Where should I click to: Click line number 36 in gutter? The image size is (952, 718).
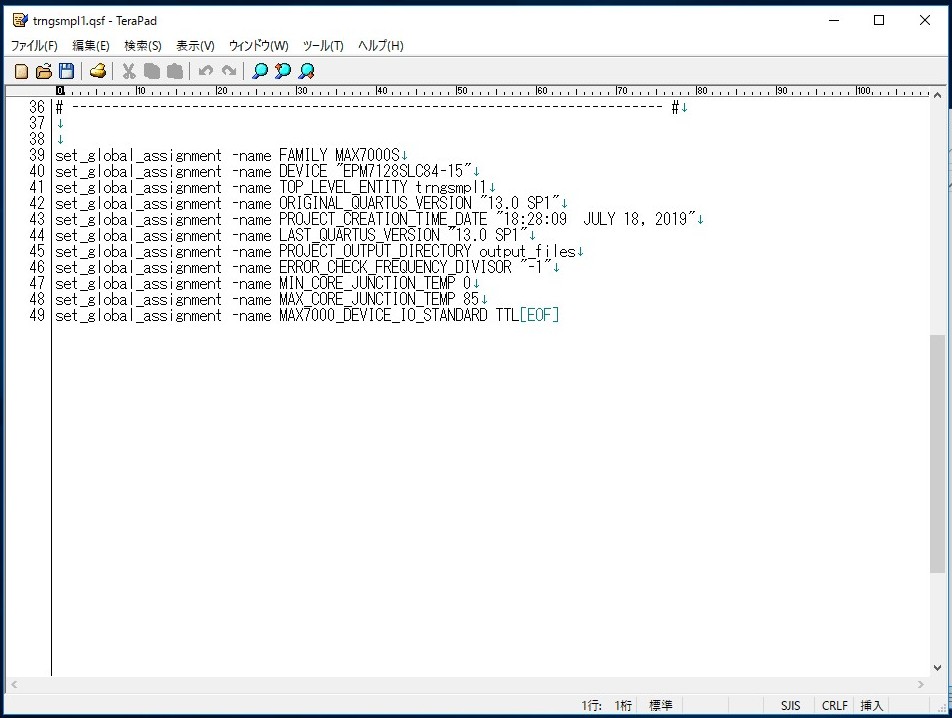coord(37,107)
